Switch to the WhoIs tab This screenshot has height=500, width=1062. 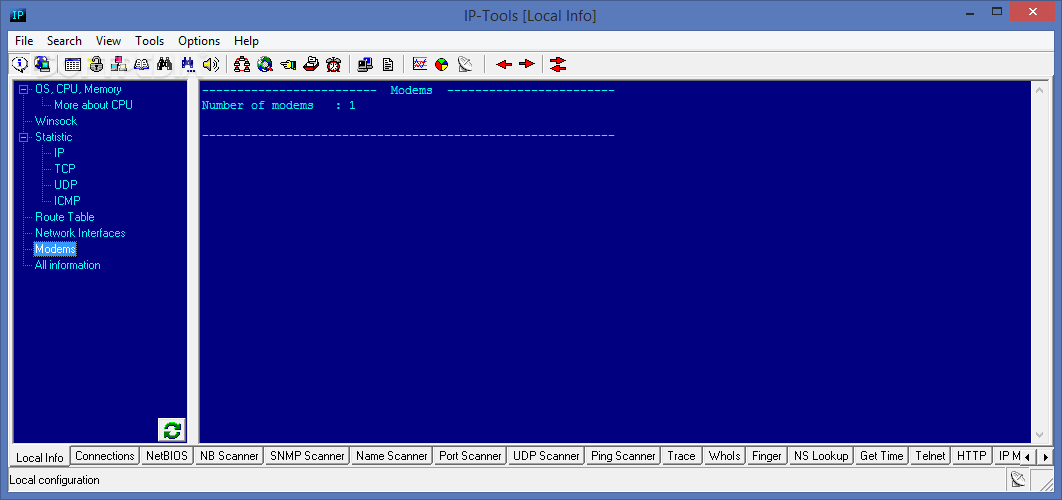pos(725,456)
